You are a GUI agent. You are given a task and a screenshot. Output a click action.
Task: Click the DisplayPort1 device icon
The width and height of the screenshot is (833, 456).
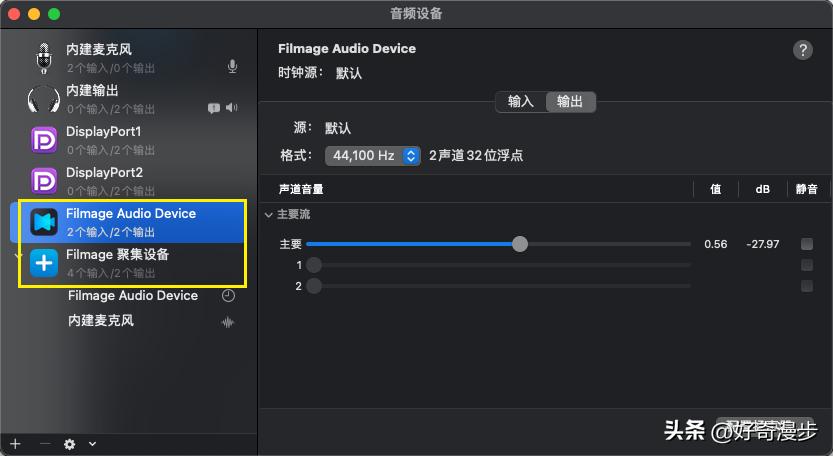[44, 140]
